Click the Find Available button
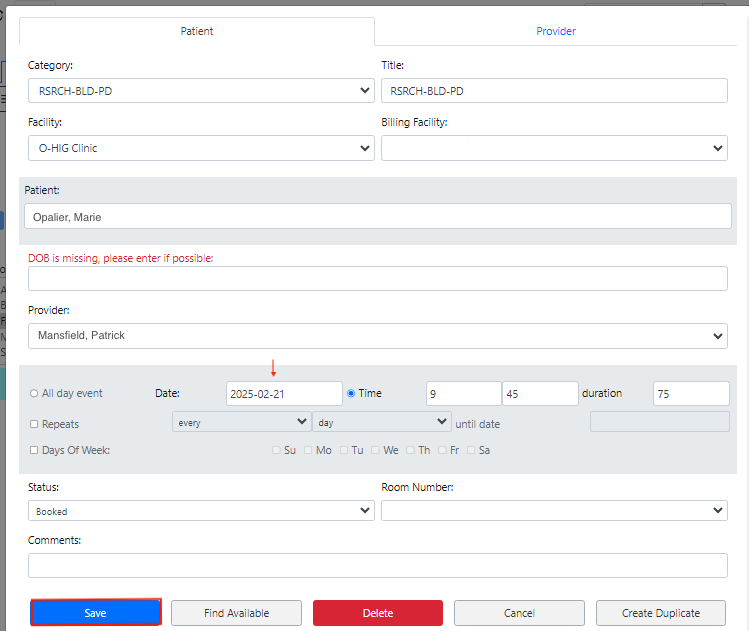749x631 pixels. tap(236, 613)
